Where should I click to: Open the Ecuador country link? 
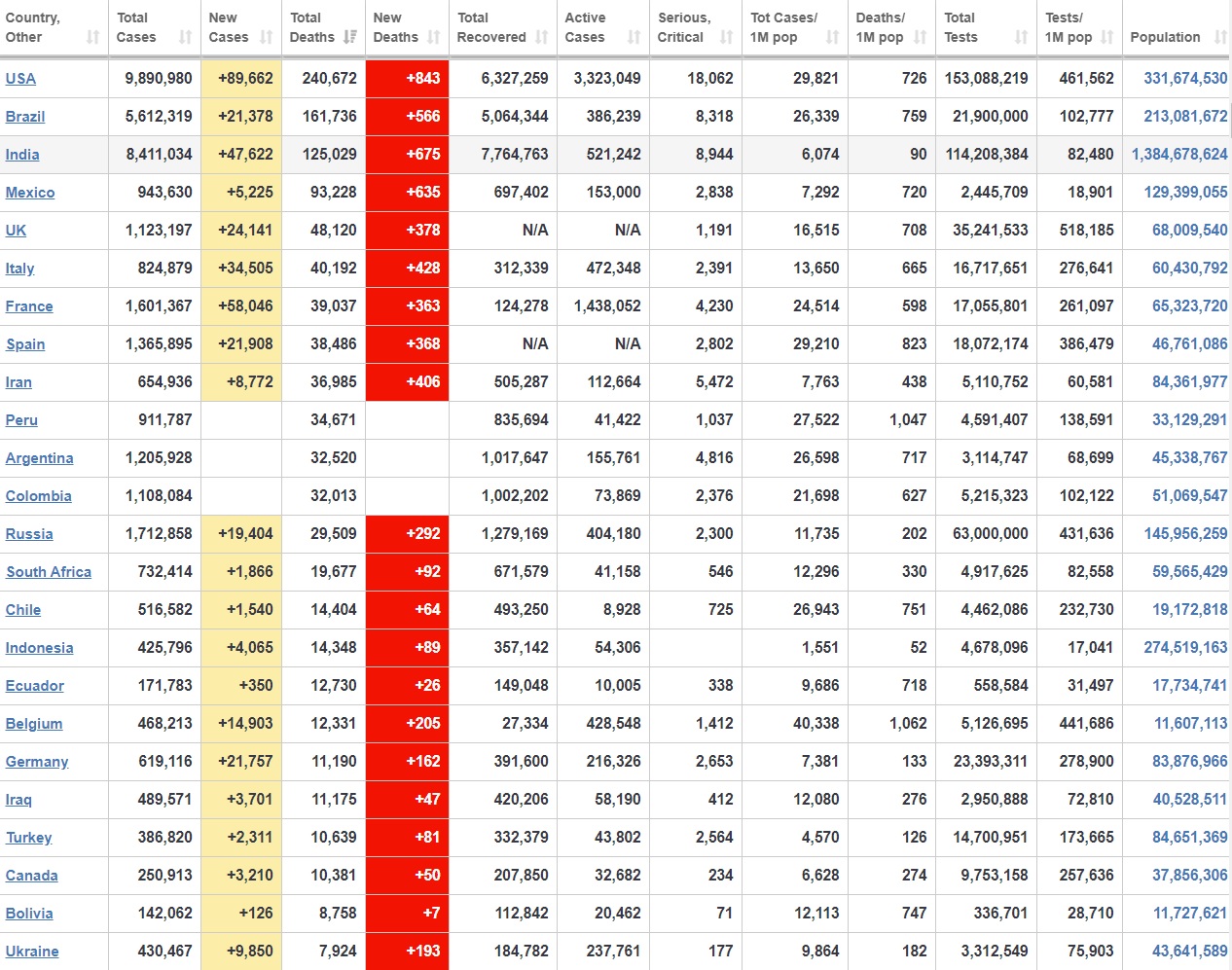click(35, 686)
